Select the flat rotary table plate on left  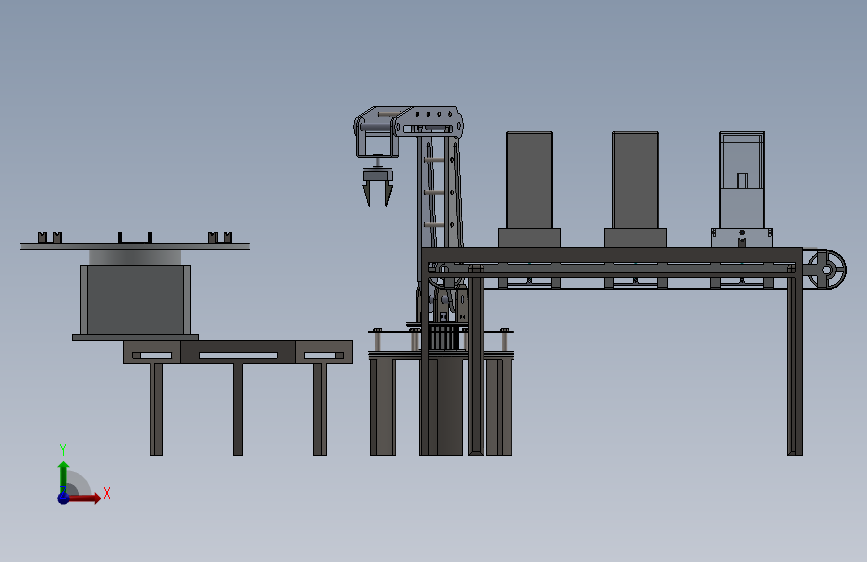135,246
